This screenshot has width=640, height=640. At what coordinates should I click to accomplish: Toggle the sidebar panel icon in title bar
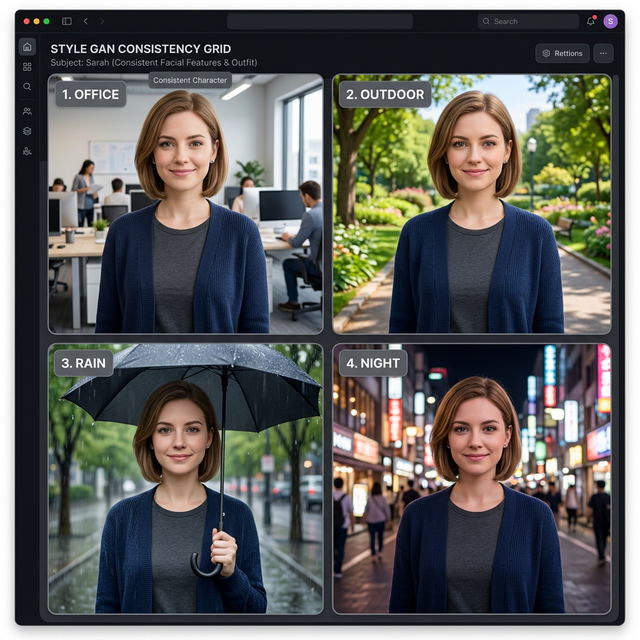pos(67,21)
